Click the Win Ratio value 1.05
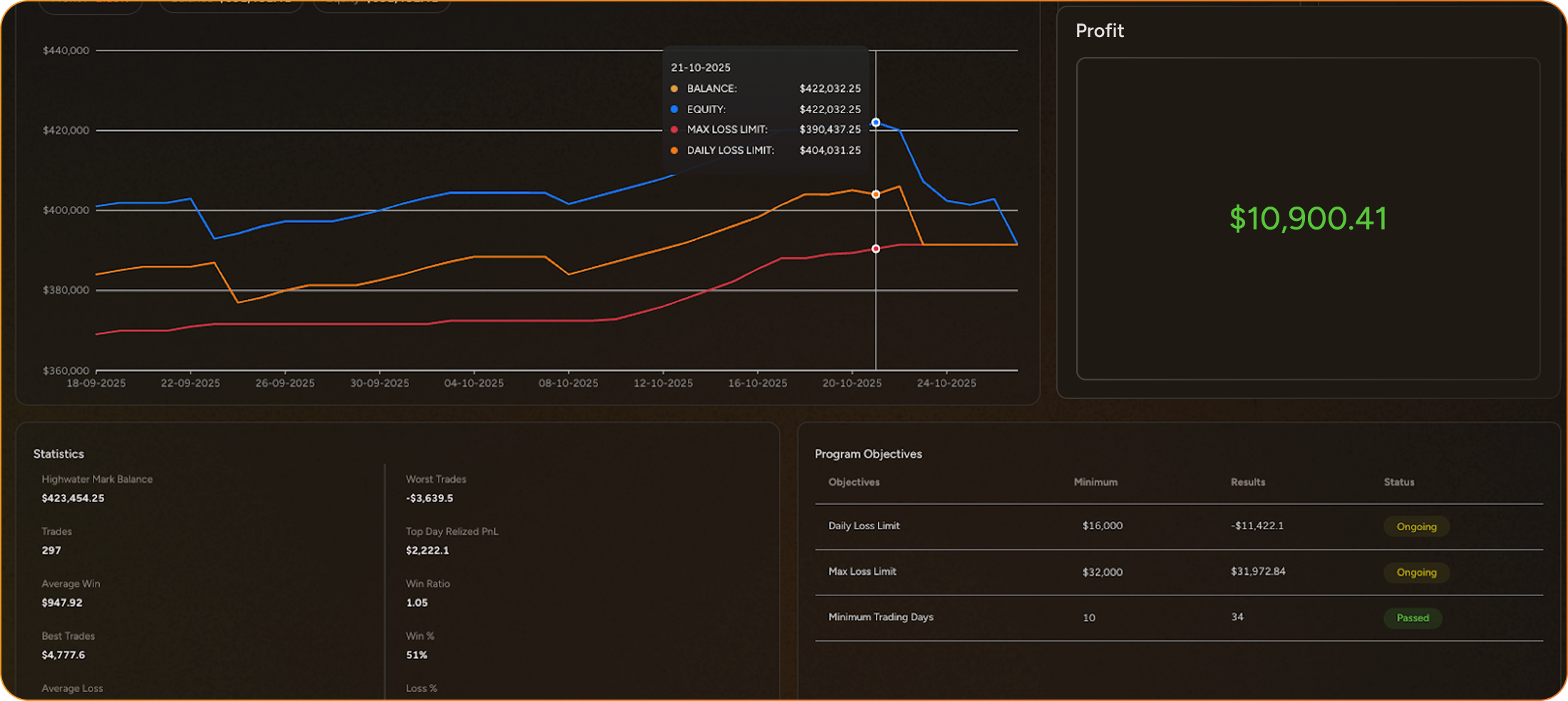Screen dimensions: 1568x701 pos(417,603)
